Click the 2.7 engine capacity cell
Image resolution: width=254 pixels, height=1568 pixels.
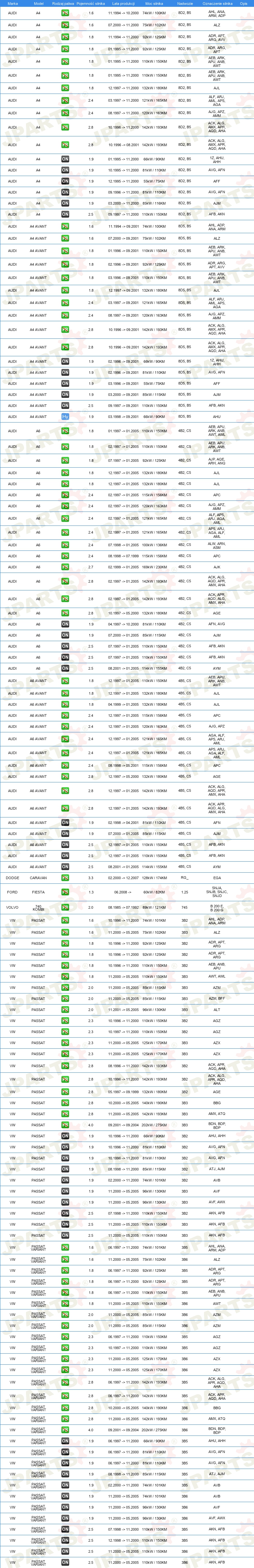click(x=91, y=567)
